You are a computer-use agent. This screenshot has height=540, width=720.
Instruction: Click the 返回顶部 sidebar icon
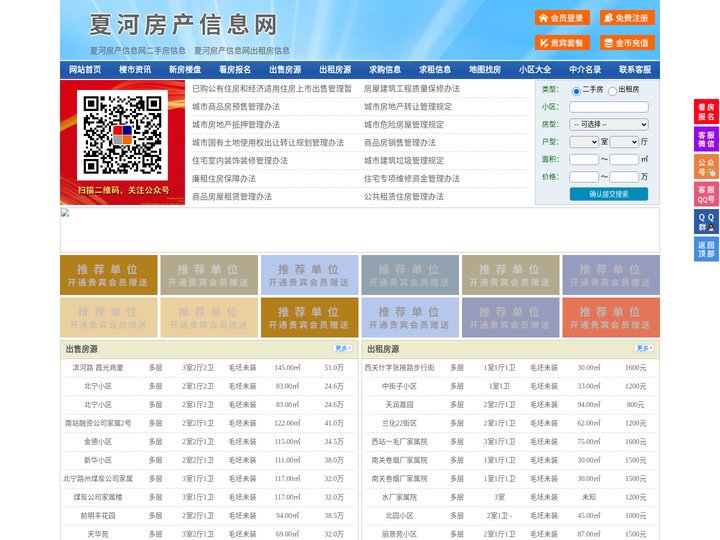point(706,249)
